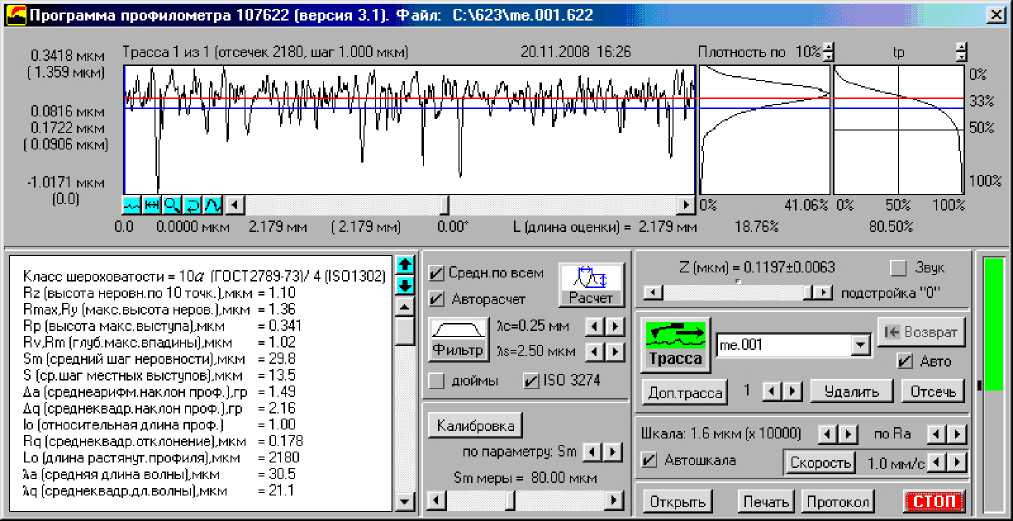Screen dimensions: 1013x521
Task: Disable the Авторасчет checkbox
Action: [436, 299]
